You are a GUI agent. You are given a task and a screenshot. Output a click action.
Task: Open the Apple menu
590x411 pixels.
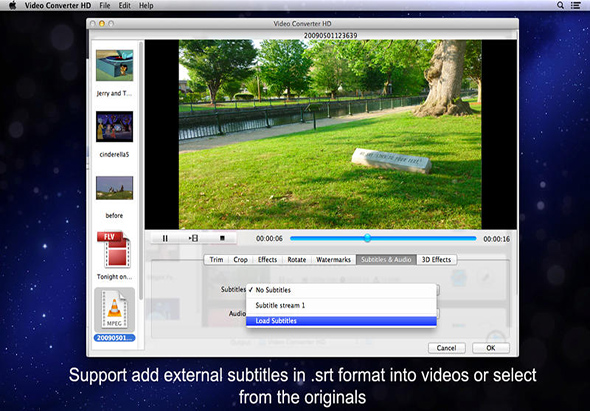pyautogui.click(x=12, y=5)
